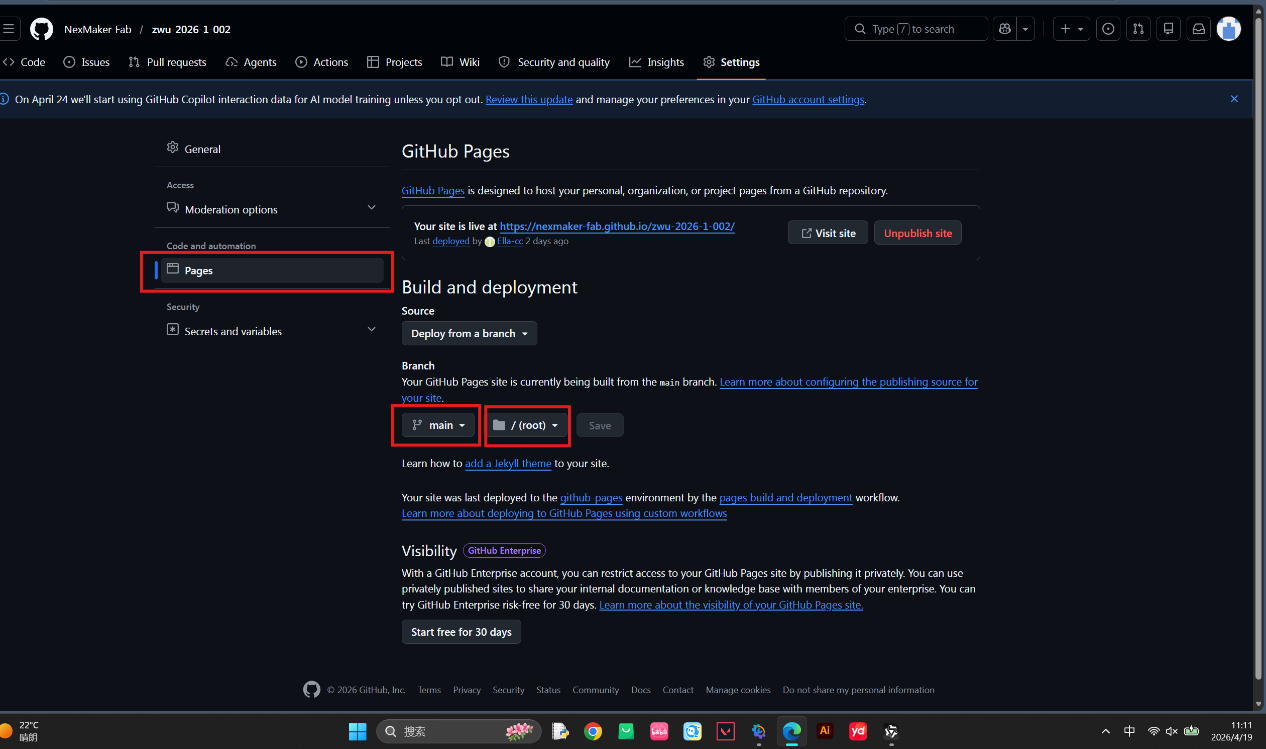Open Learn more about configuring publishing source link

pos(849,382)
